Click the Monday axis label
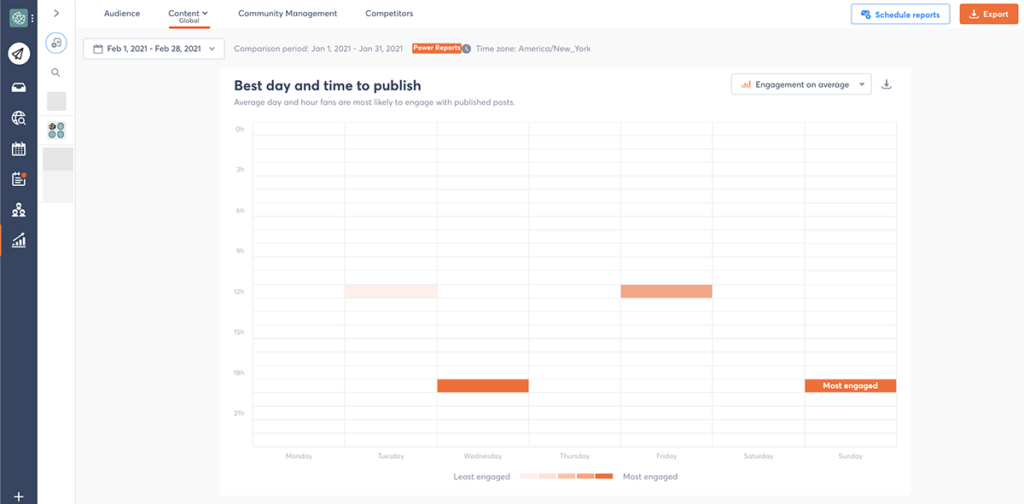 tap(299, 456)
